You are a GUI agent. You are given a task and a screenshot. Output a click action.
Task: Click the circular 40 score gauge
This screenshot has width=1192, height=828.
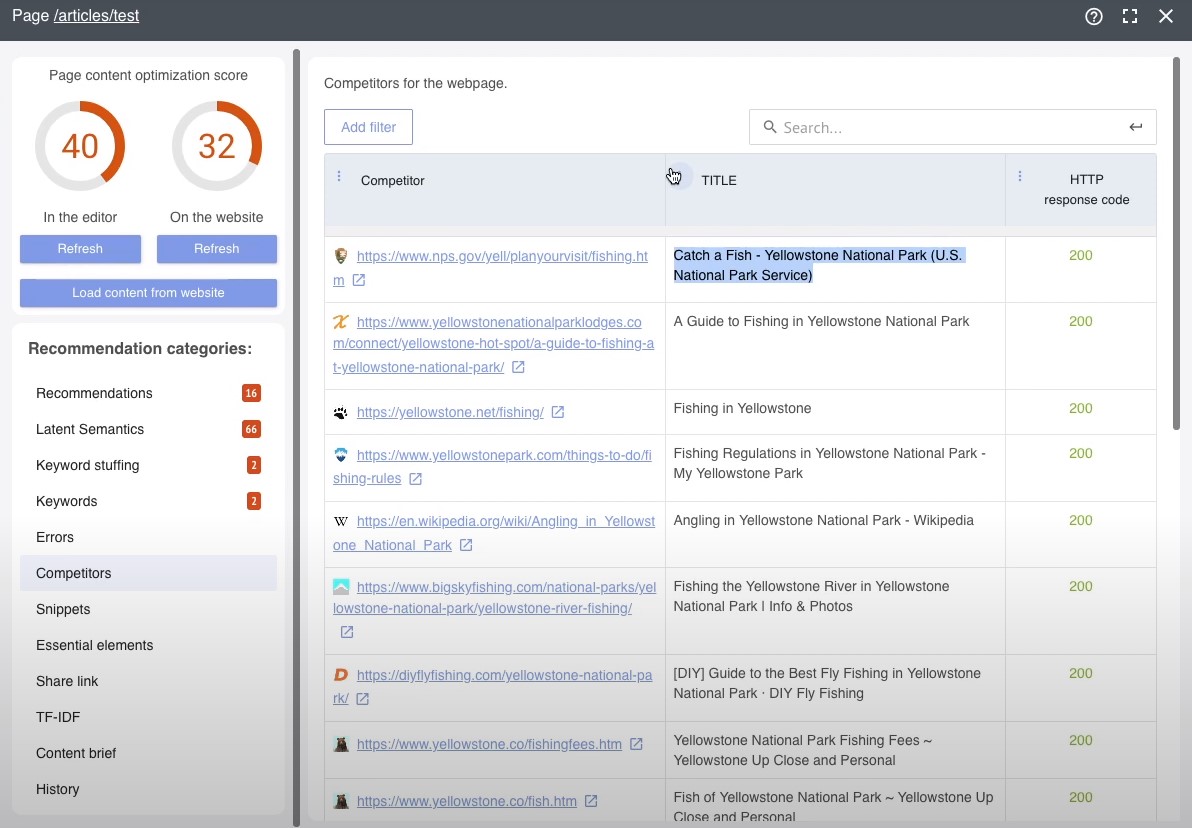click(80, 146)
